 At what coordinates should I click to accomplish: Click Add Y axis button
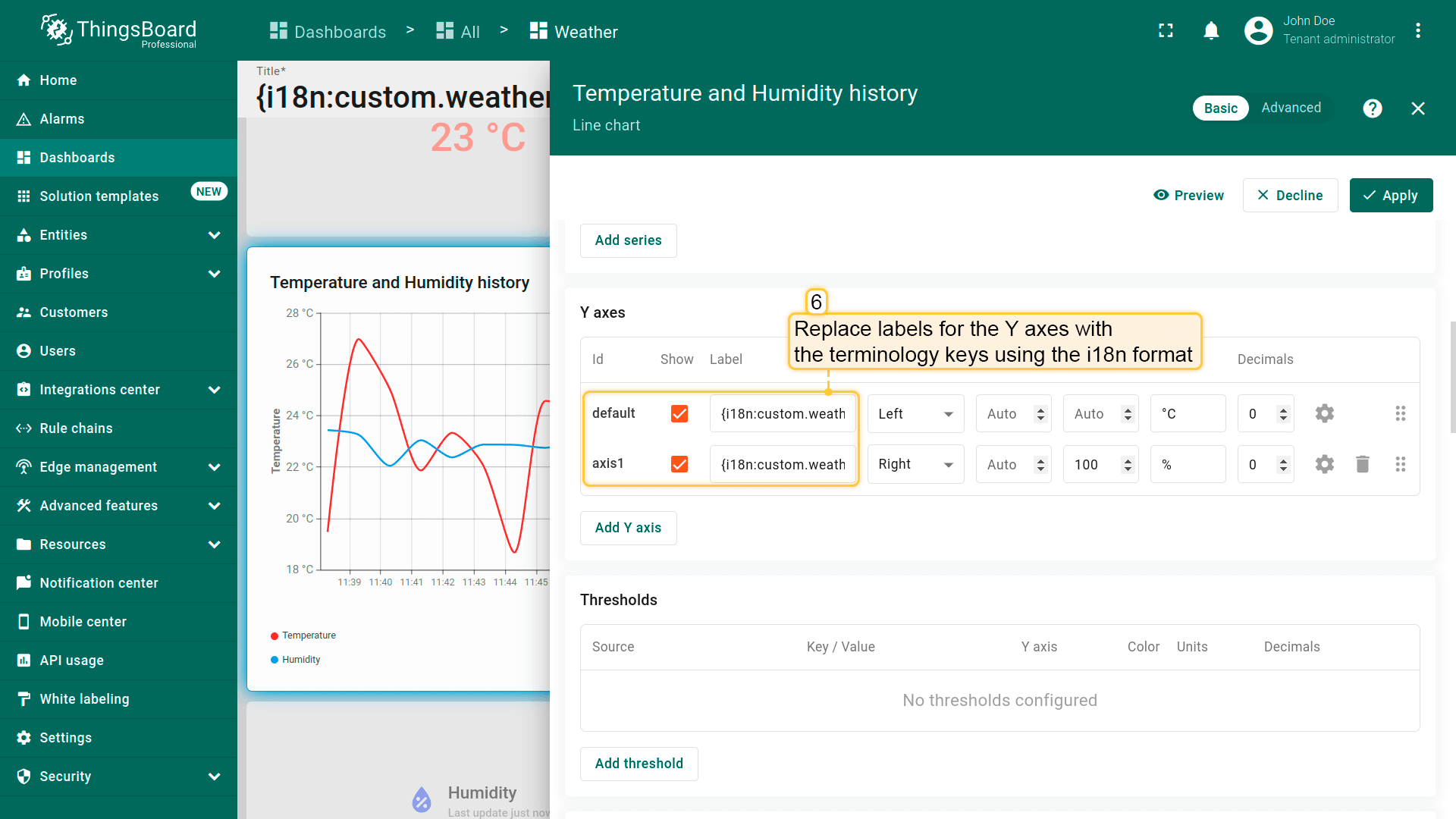click(x=628, y=528)
